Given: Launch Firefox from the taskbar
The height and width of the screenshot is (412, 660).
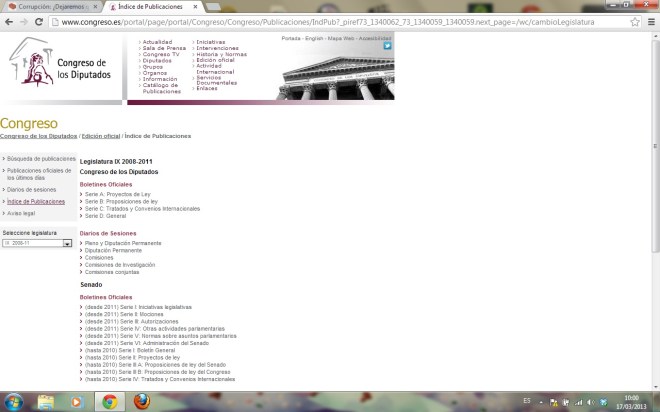Looking at the screenshot, I should pyautogui.click(x=142, y=401).
